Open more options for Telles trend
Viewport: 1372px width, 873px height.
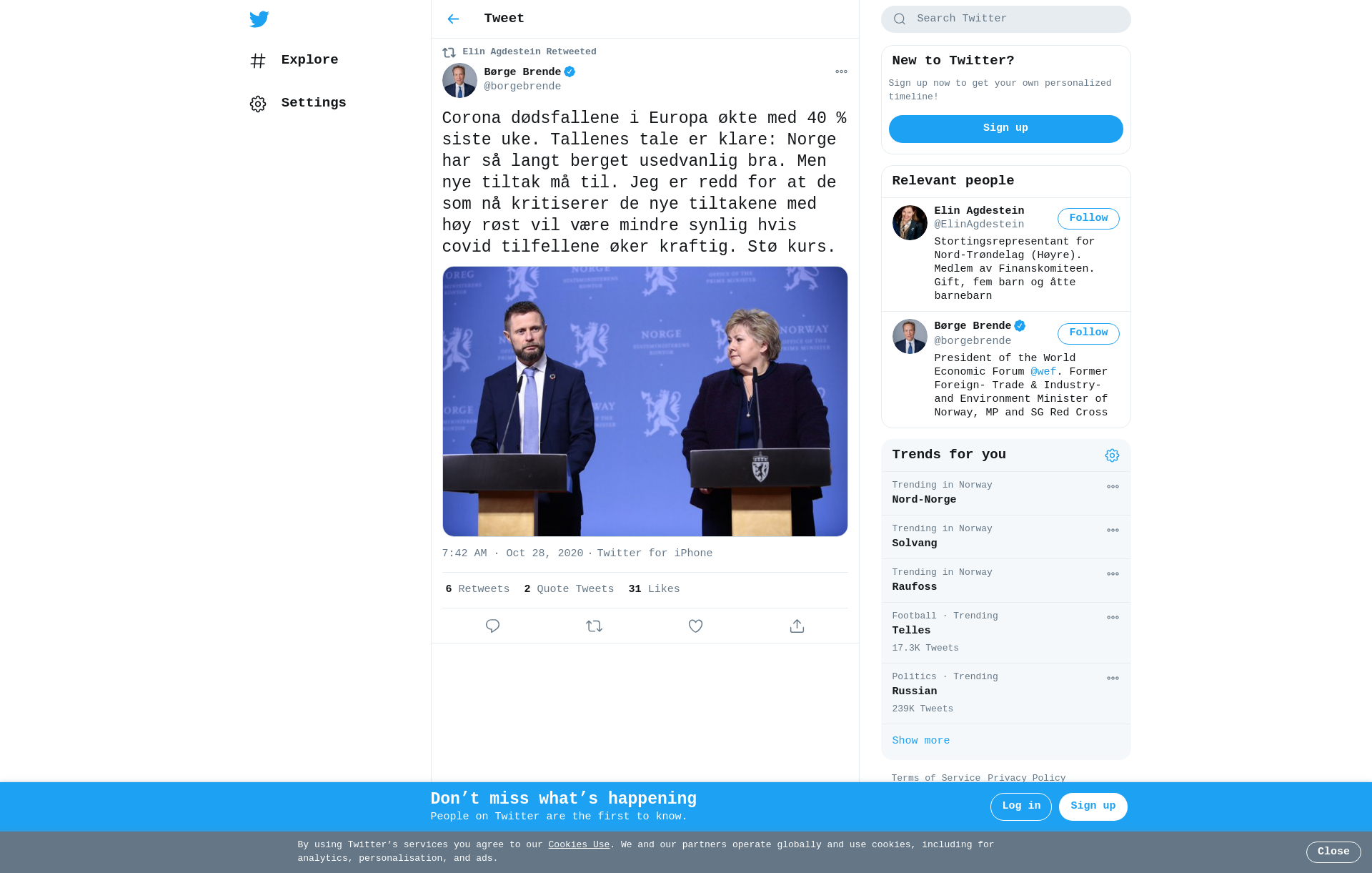tap(1113, 618)
